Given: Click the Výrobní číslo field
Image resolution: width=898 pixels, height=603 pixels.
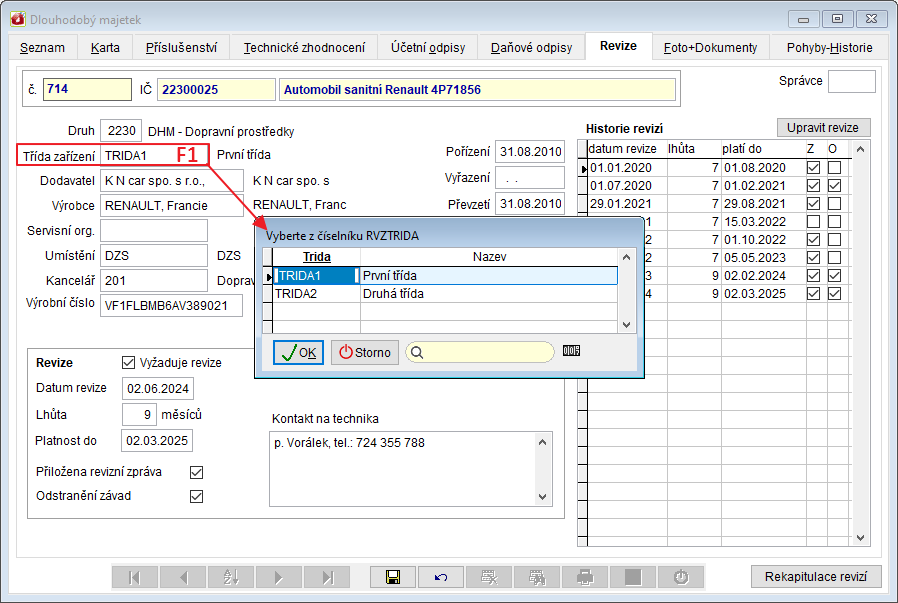Looking at the screenshot, I should click(171, 306).
